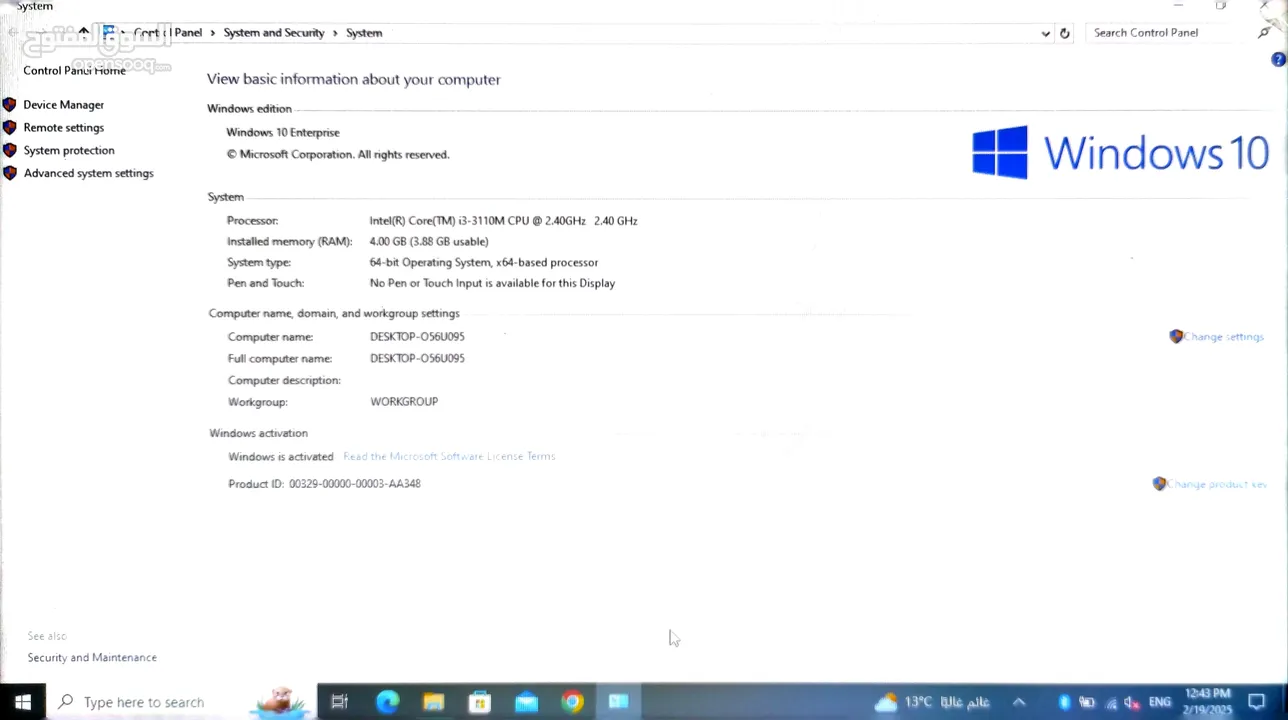Click the battery tray icon

coord(1087,702)
